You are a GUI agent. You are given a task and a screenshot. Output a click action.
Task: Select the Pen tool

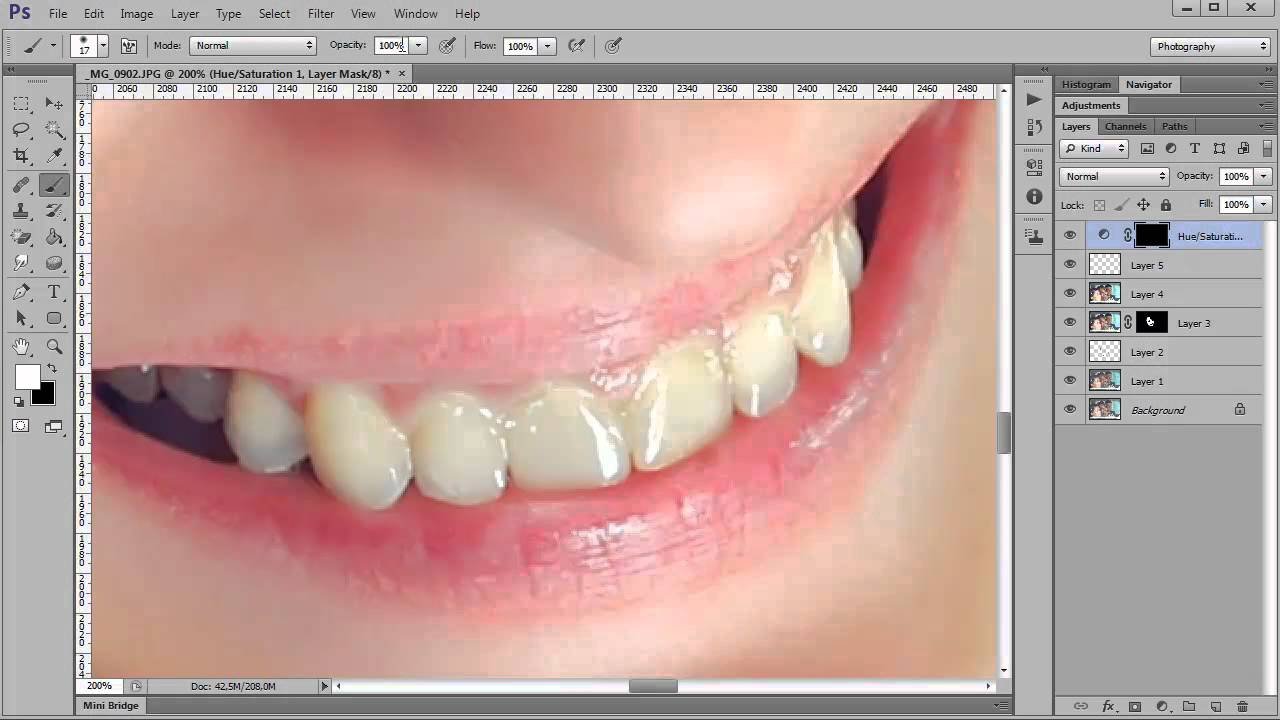[x=21, y=292]
